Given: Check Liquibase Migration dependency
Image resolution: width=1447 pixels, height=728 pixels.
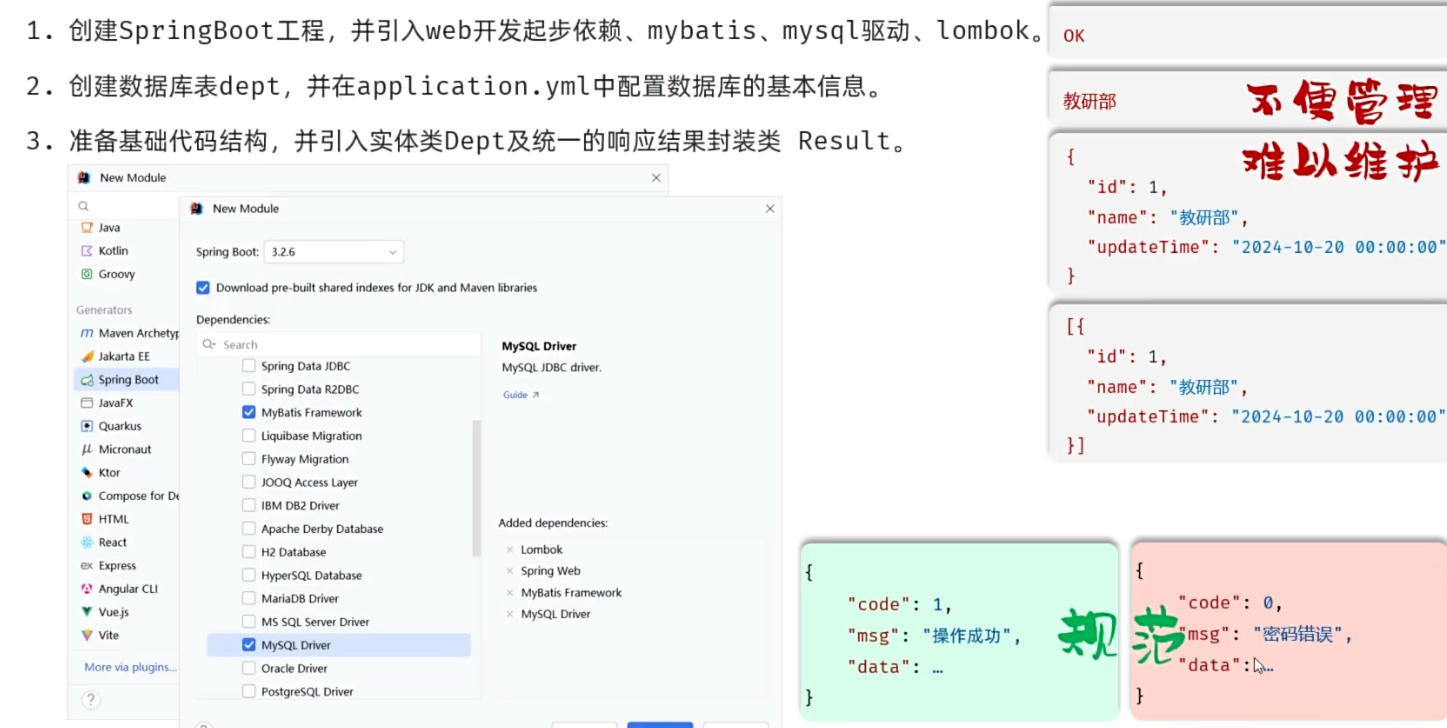Looking at the screenshot, I should click(249, 436).
